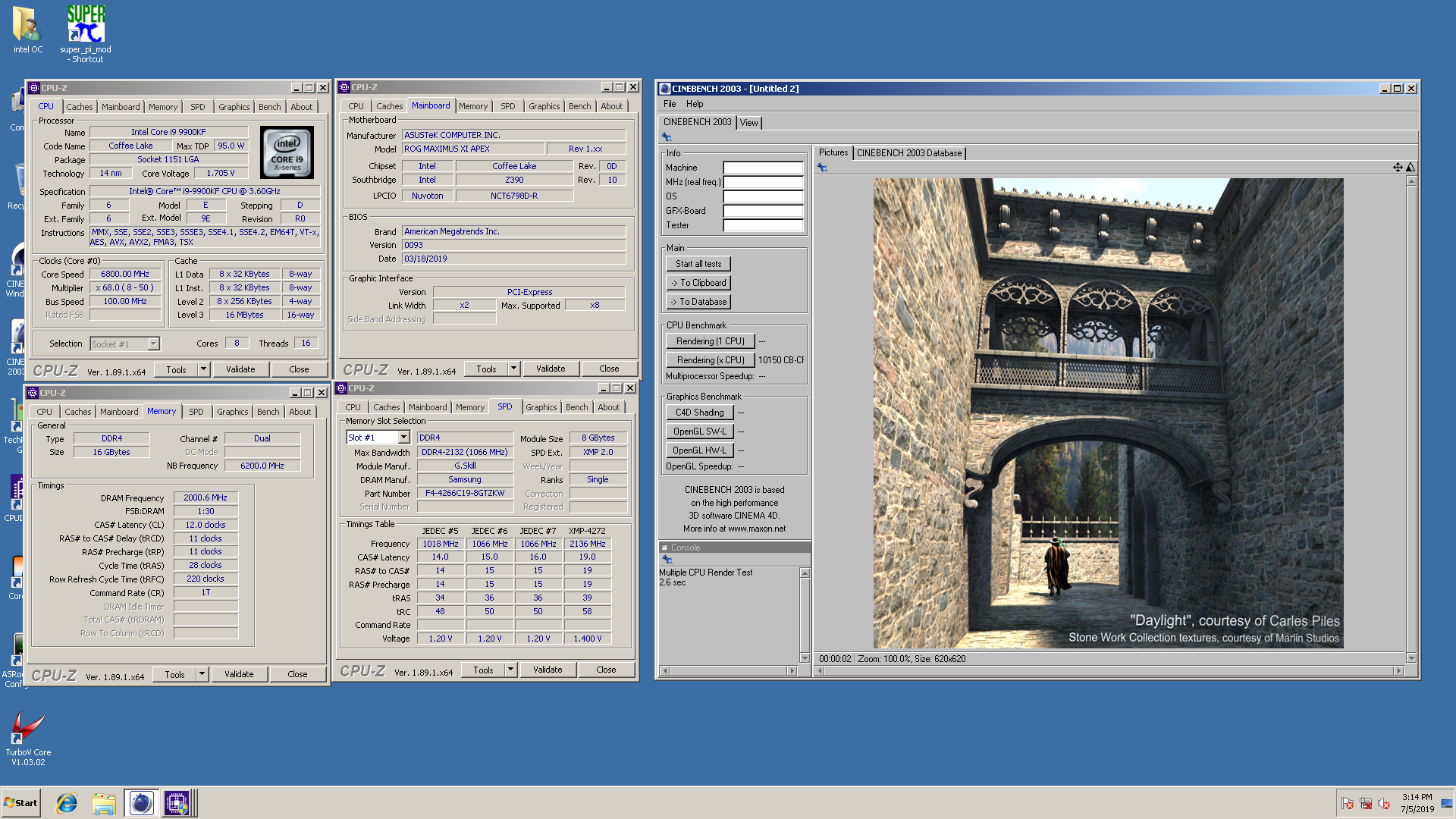Image resolution: width=1456 pixels, height=819 pixels.
Task: Click the Machine input field
Action: click(763, 168)
